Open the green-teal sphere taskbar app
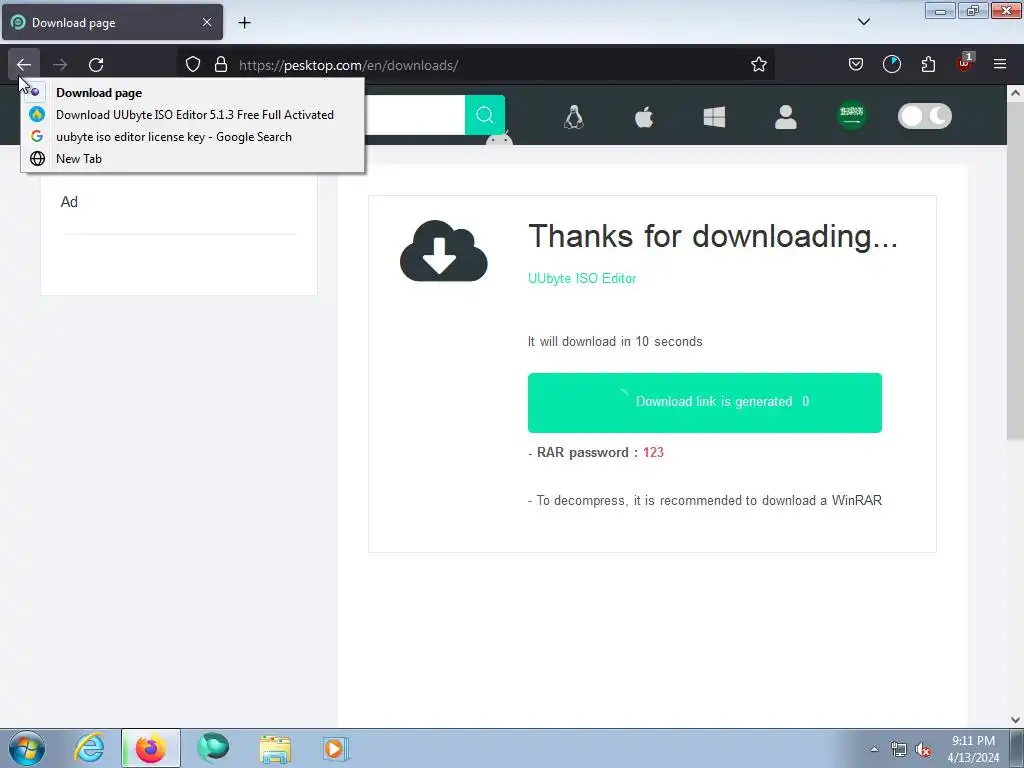The width and height of the screenshot is (1024, 768). coord(213,748)
